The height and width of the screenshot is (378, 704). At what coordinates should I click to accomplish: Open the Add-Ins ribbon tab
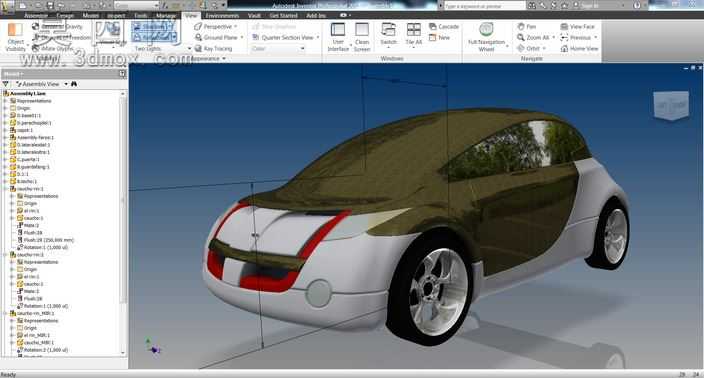316,15
